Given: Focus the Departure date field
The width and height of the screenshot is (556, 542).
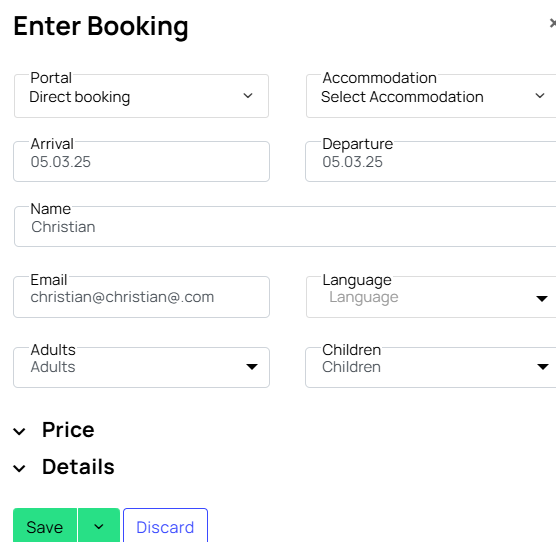Looking at the screenshot, I should pos(431,162).
